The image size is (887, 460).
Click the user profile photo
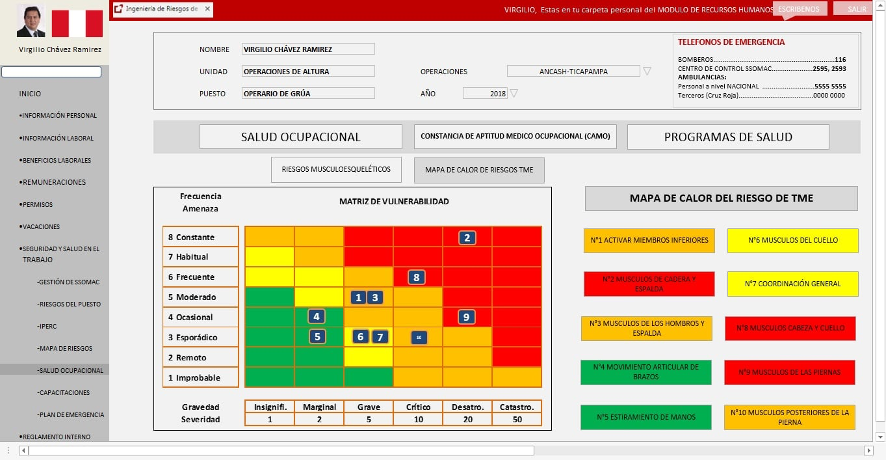30,21
